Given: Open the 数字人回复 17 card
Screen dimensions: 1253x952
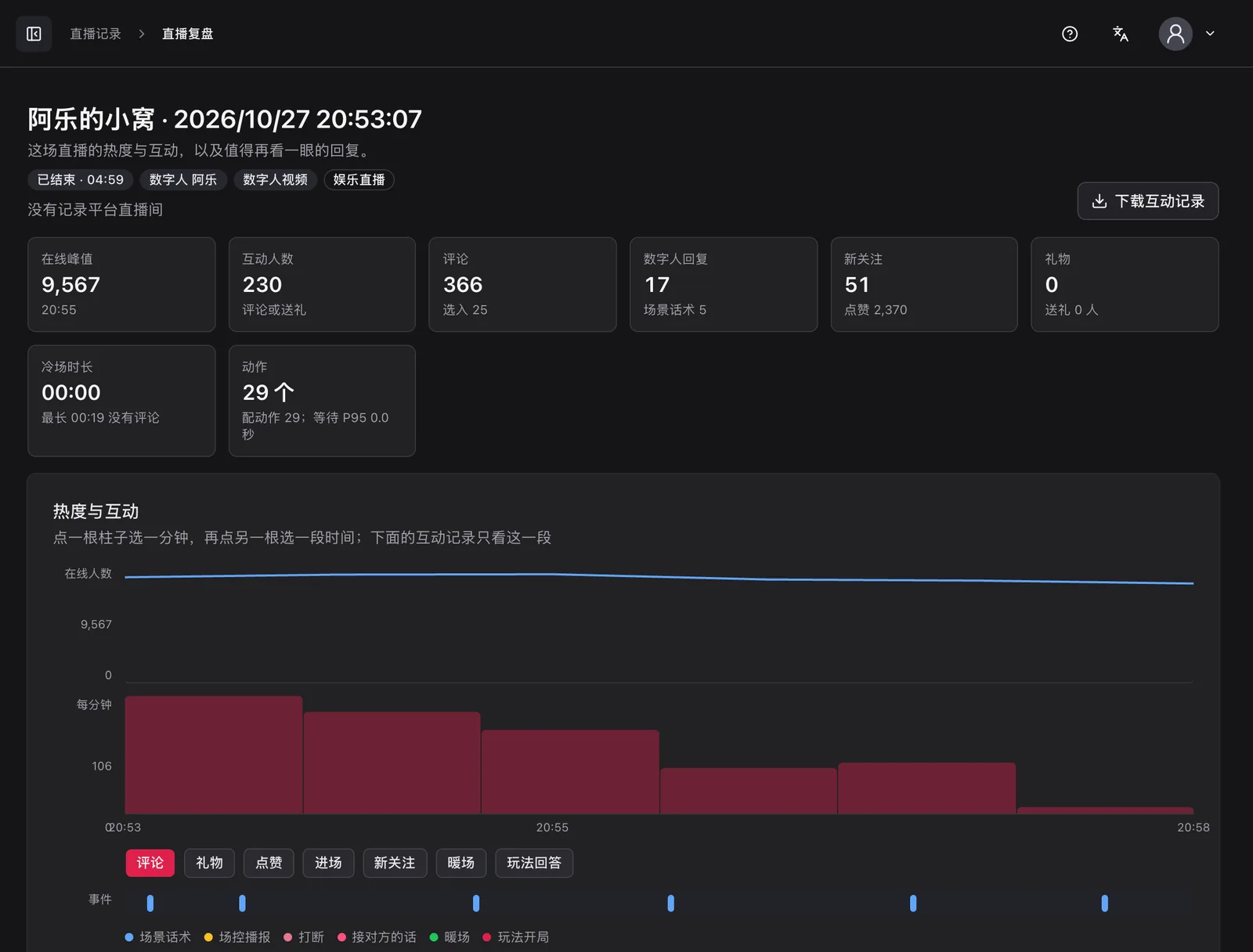Looking at the screenshot, I should pos(724,284).
